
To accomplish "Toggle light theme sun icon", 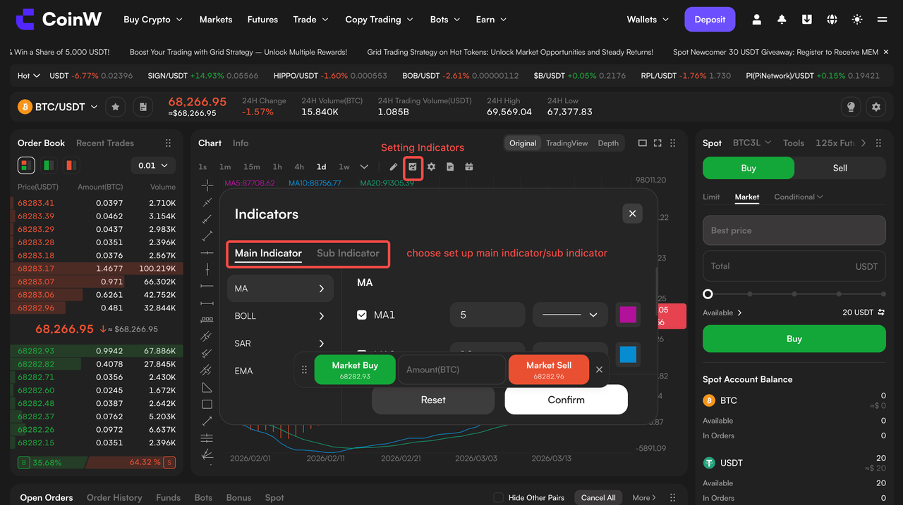I will pos(857,20).
